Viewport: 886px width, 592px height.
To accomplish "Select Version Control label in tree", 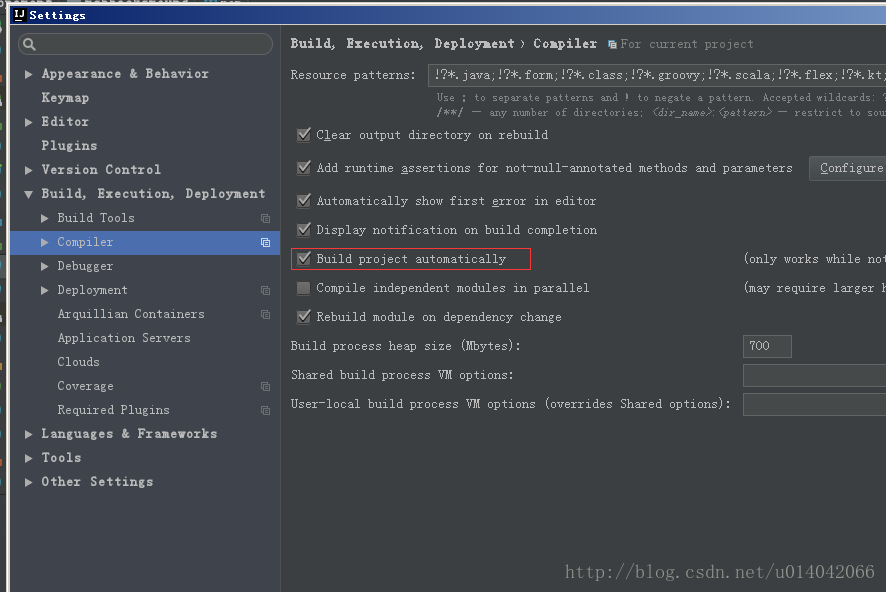I will 101,170.
